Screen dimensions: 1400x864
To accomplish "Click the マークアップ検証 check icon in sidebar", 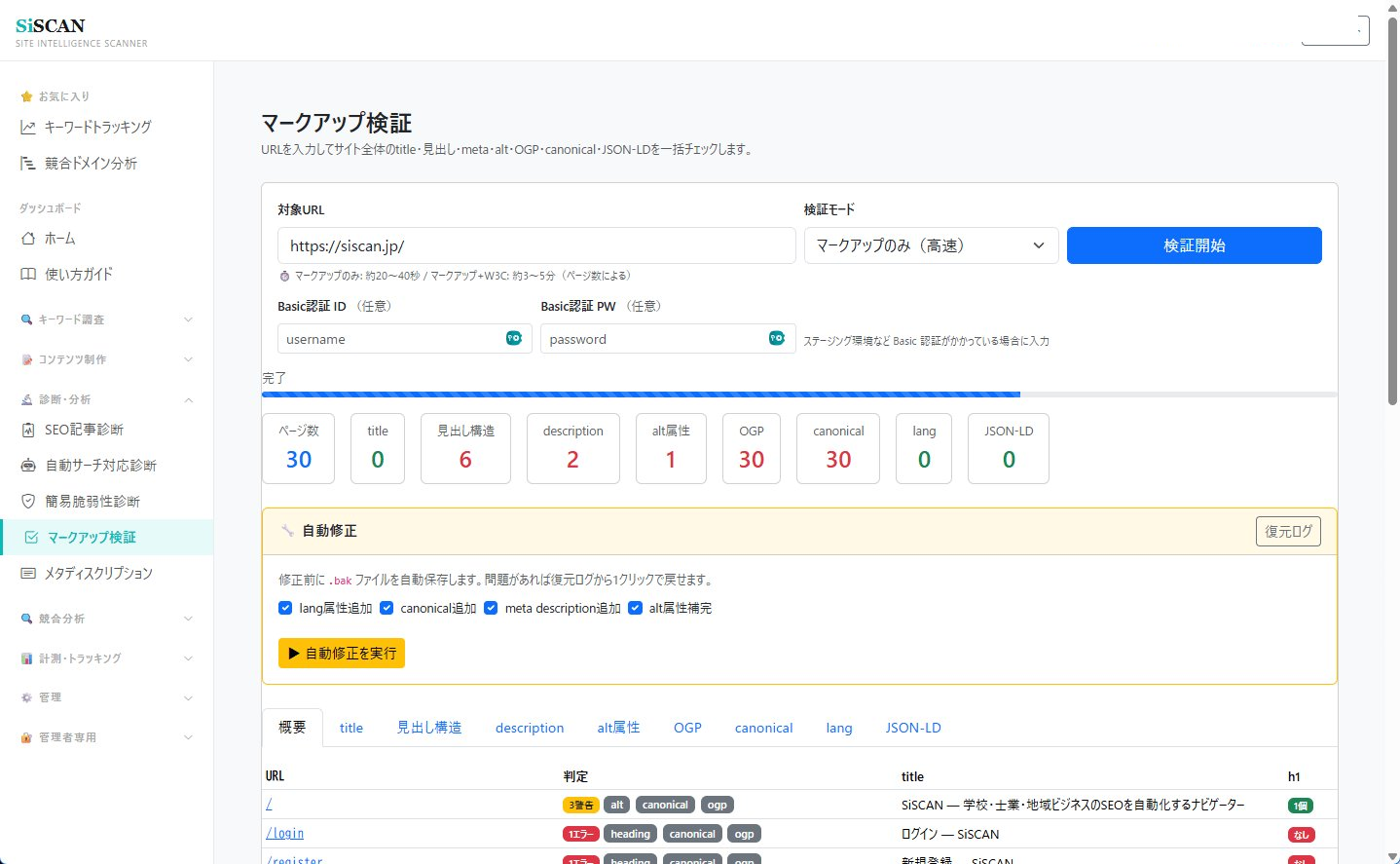I will pyautogui.click(x=31, y=538).
